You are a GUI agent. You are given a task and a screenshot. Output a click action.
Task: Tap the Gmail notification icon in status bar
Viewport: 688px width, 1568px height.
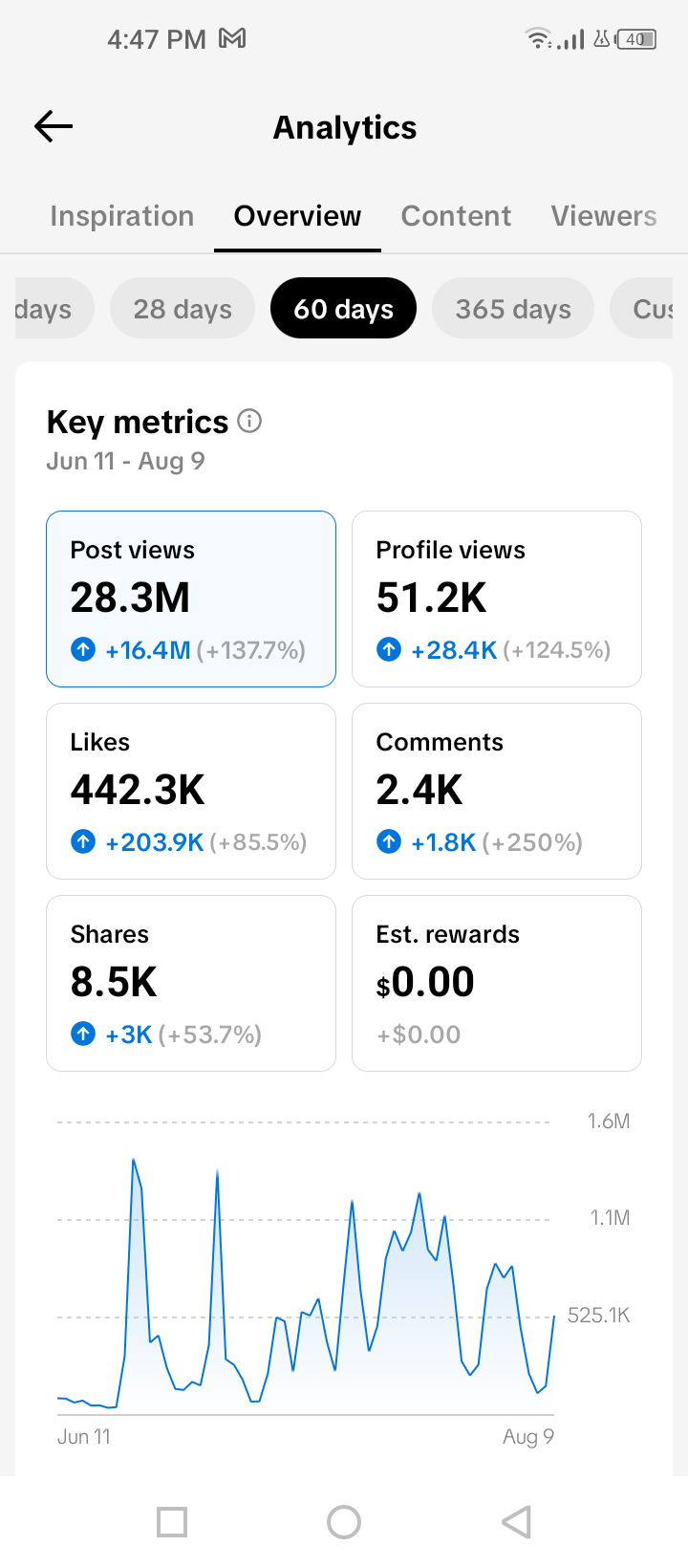click(232, 38)
